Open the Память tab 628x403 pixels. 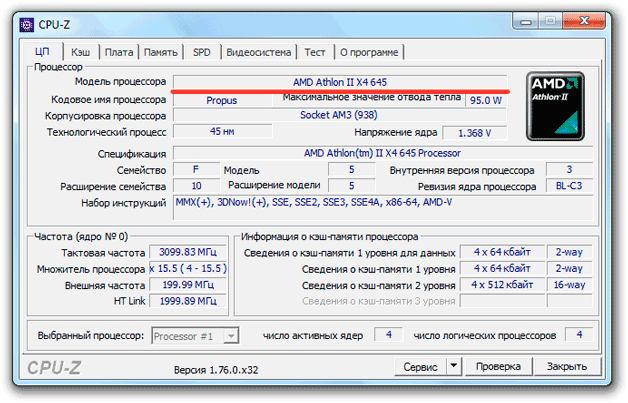click(161, 52)
